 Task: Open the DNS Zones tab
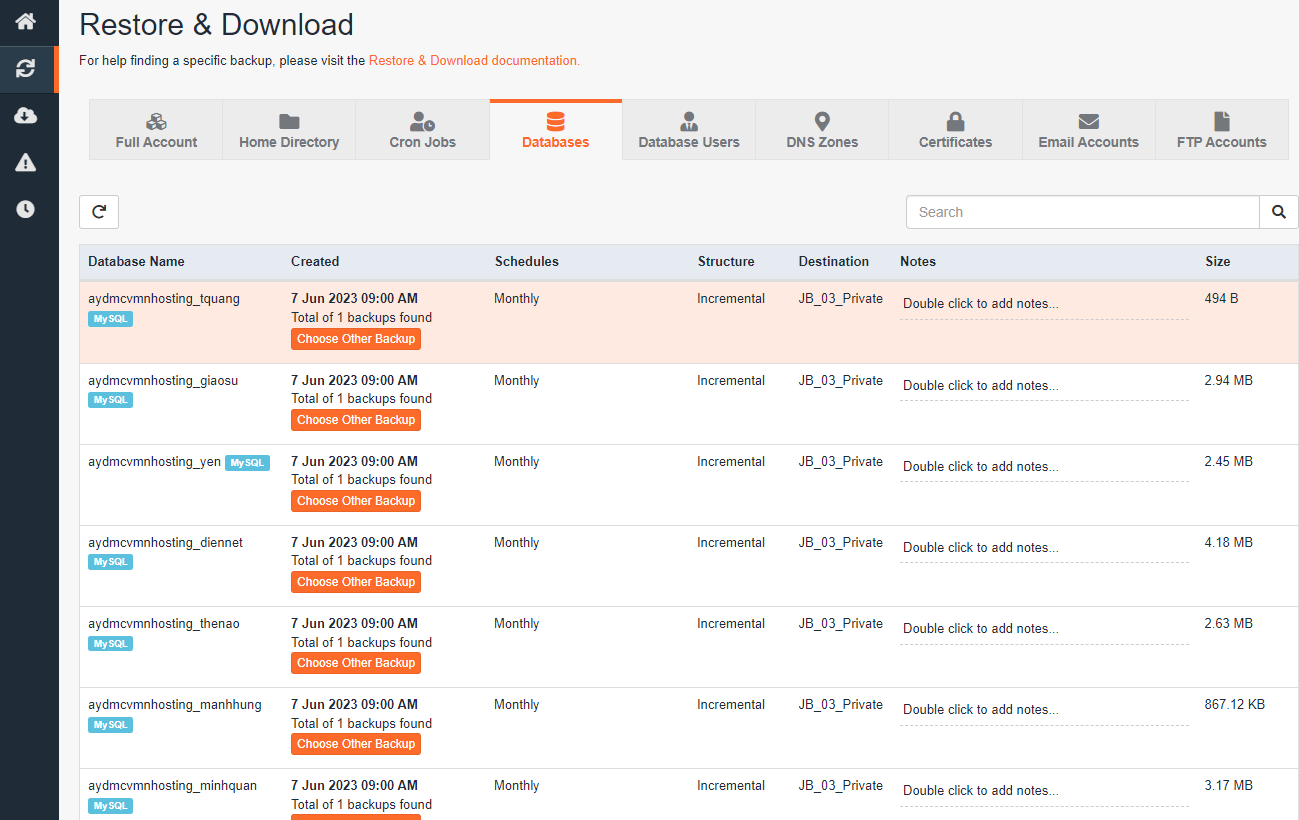(x=822, y=130)
